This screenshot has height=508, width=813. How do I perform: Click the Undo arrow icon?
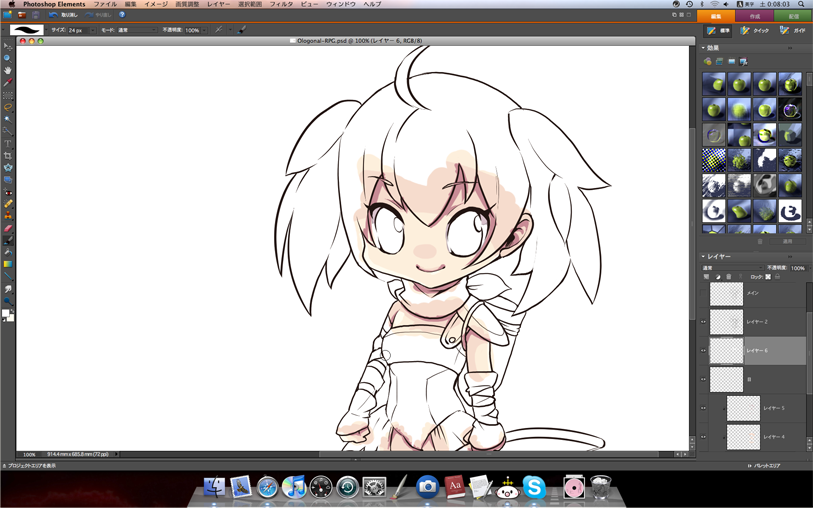pyautogui.click(x=53, y=15)
